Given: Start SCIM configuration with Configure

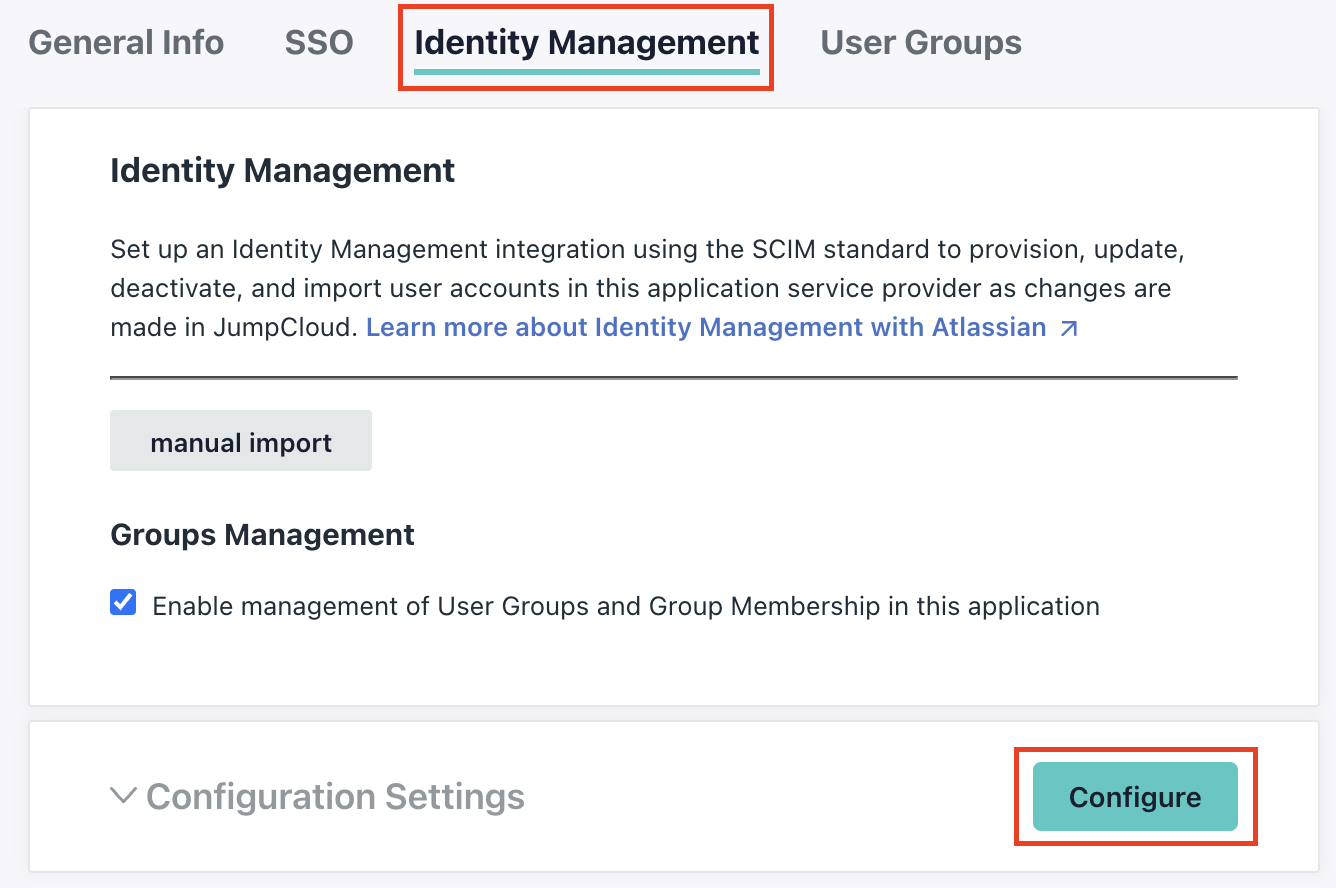Looking at the screenshot, I should point(1135,796).
